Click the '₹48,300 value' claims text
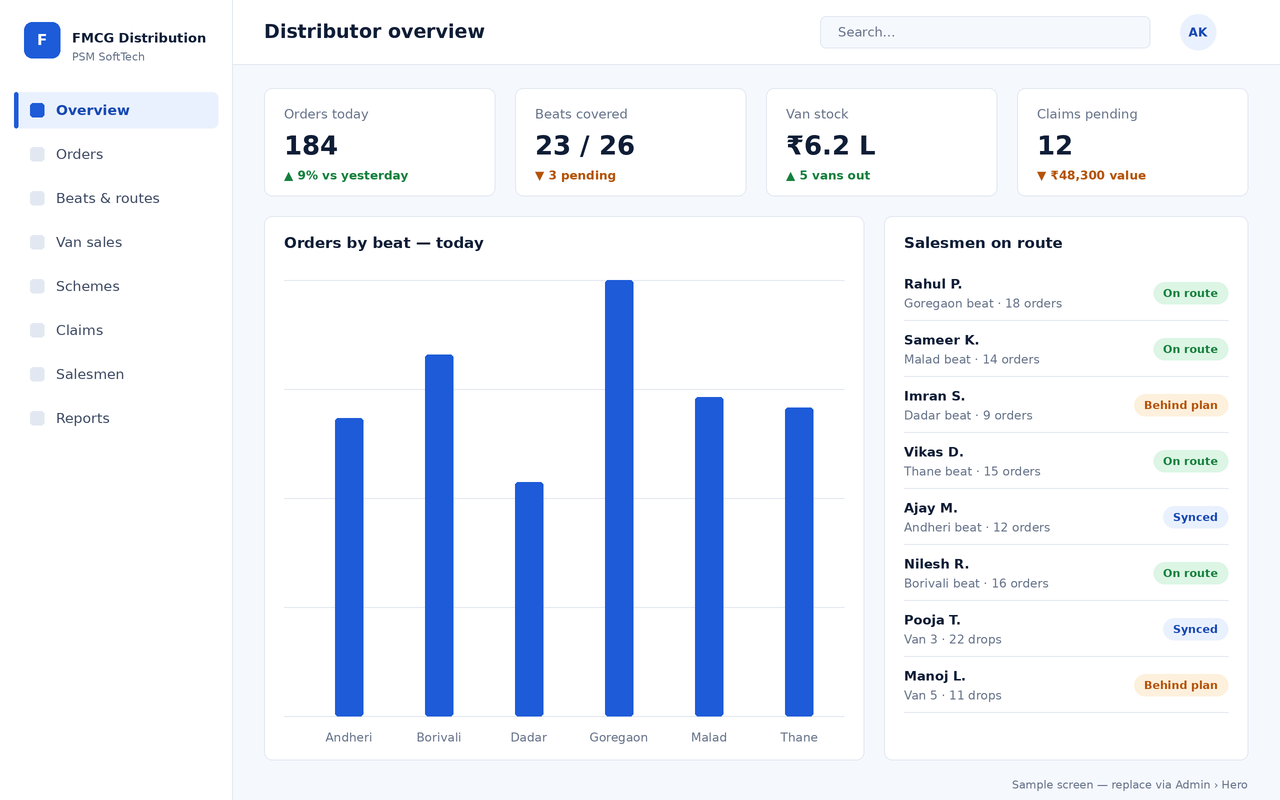The width and height of the screenshot is (1280, 800). (x=1098, y=176)
